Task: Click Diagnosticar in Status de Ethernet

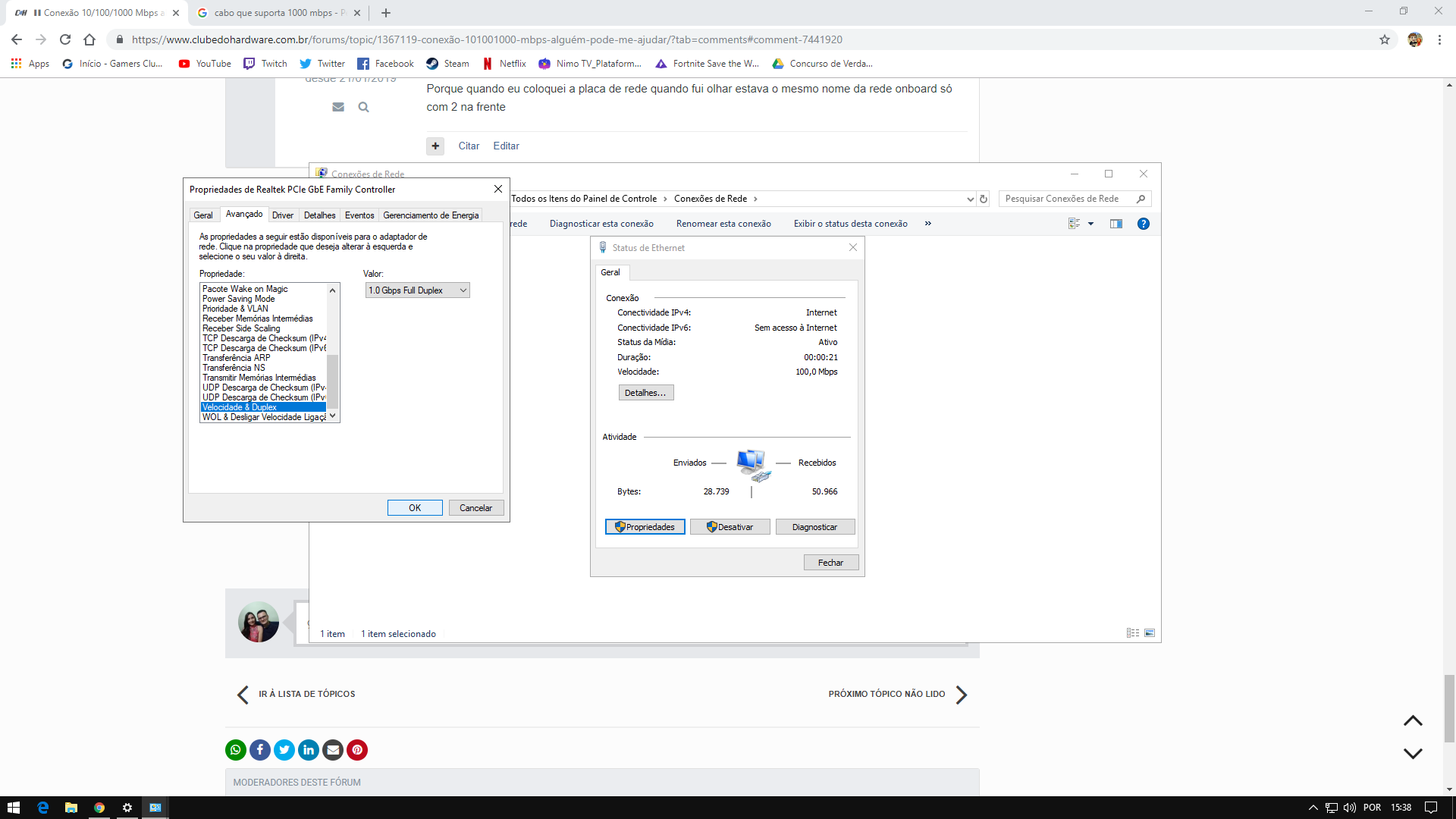Action: pos(815,527)
